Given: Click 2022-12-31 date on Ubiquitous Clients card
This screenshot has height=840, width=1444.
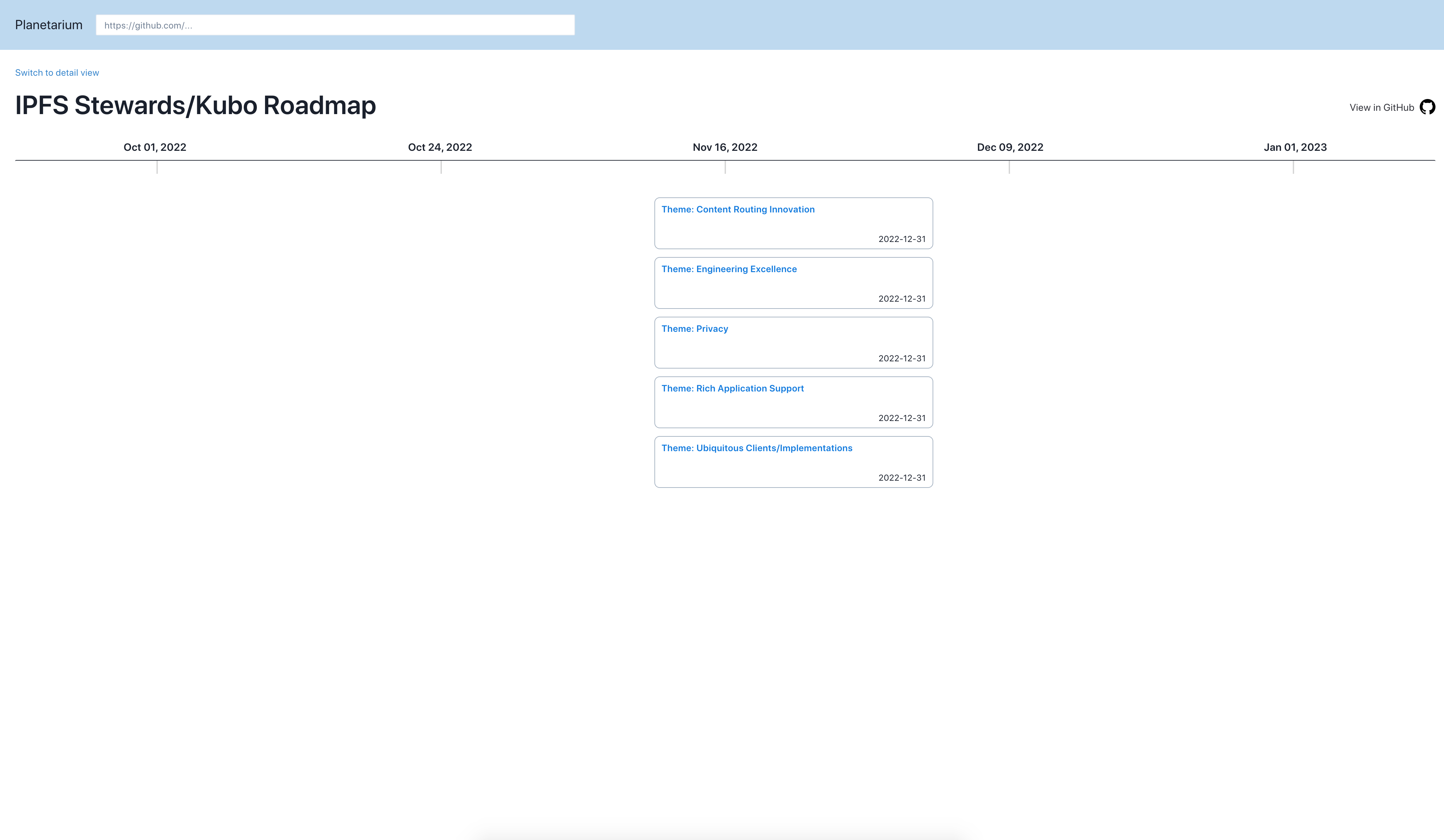Looking at the screenshot, I should [x=902, y=478].
